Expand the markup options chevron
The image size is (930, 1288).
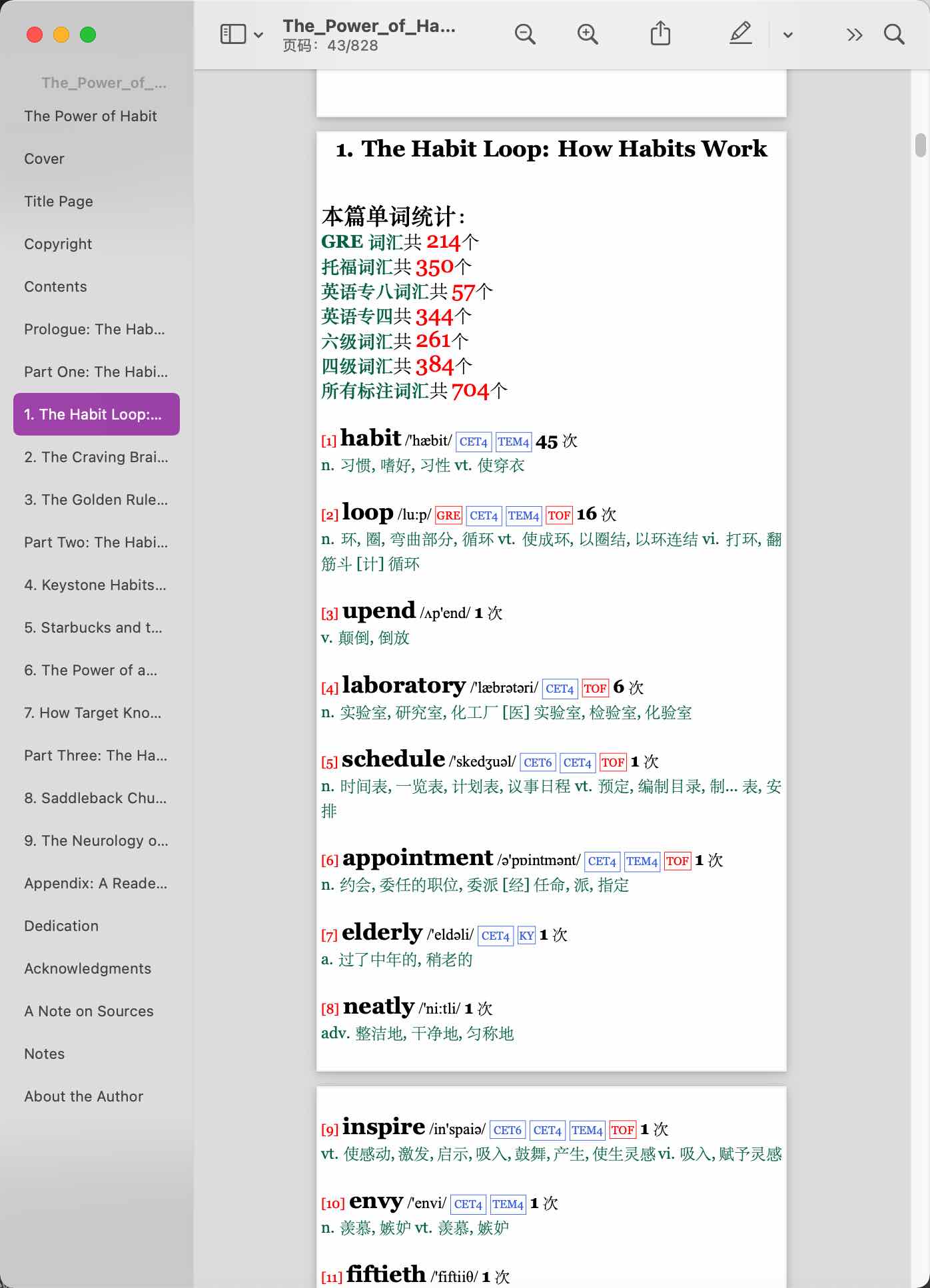coord(787,35)
